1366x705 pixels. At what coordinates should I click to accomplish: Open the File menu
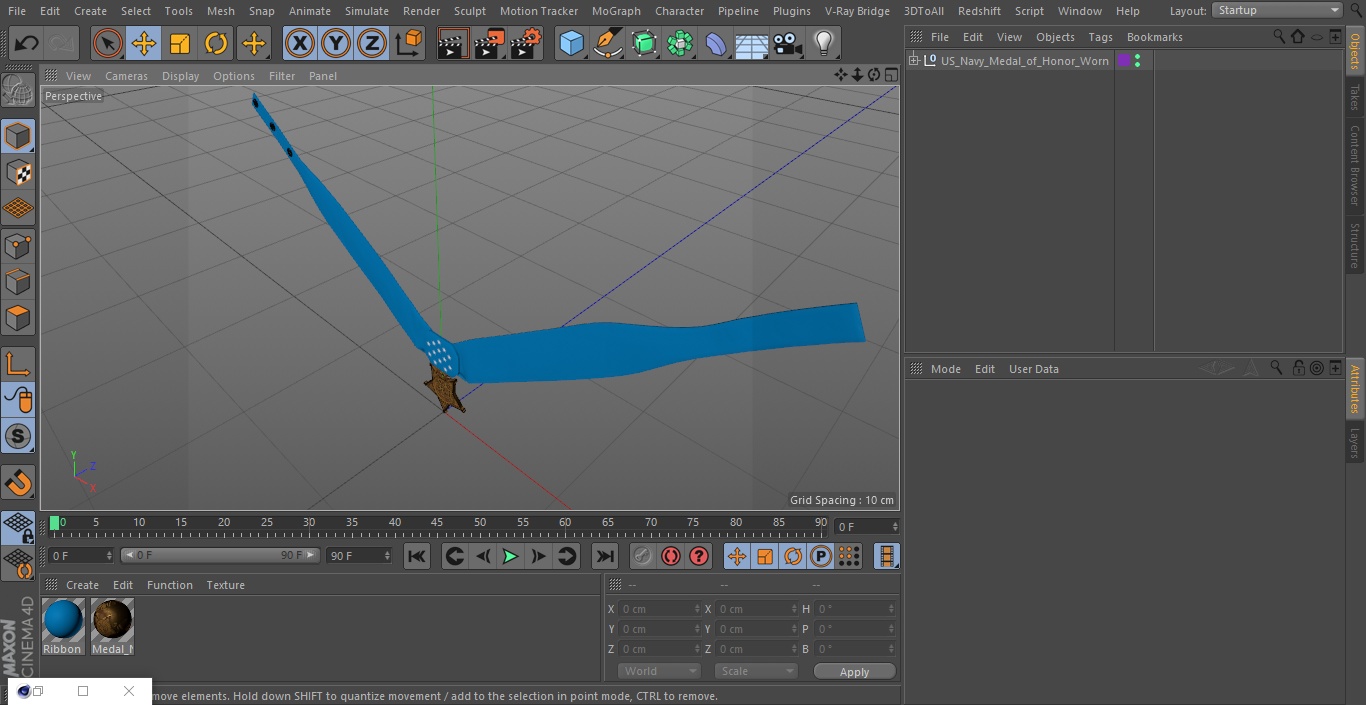pos(17,11)
